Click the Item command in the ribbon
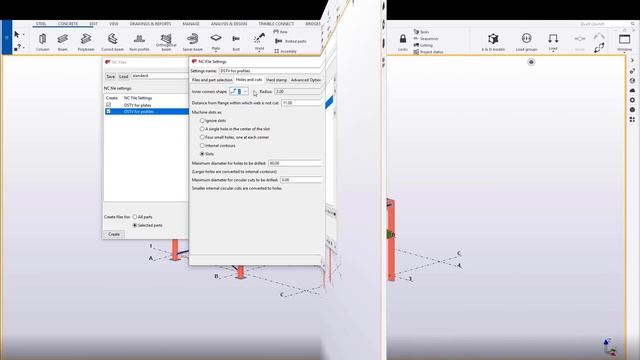The height and width of the screenshot is (360, 640). coord(280,32)
